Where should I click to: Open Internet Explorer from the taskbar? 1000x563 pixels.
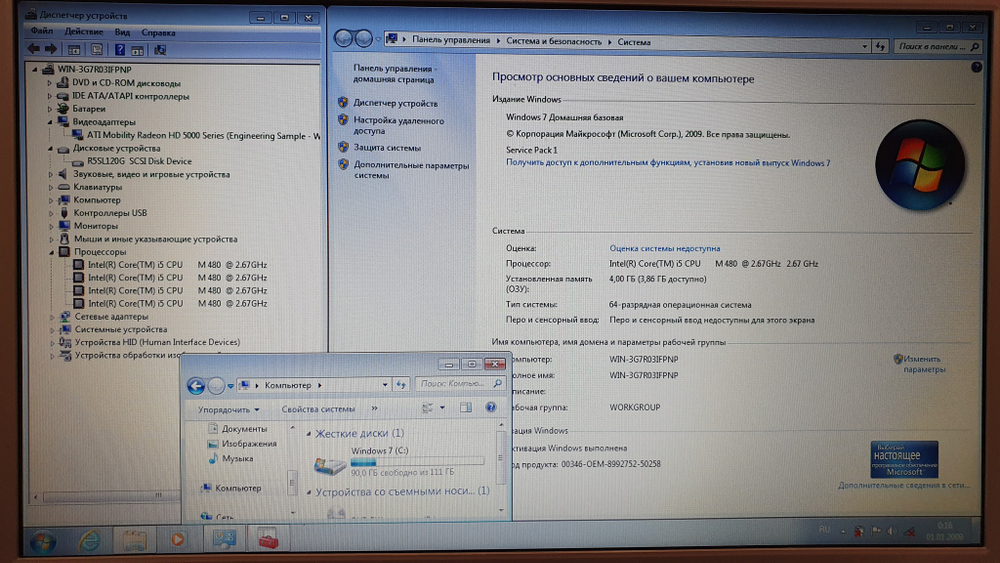[x=89, y=541]
